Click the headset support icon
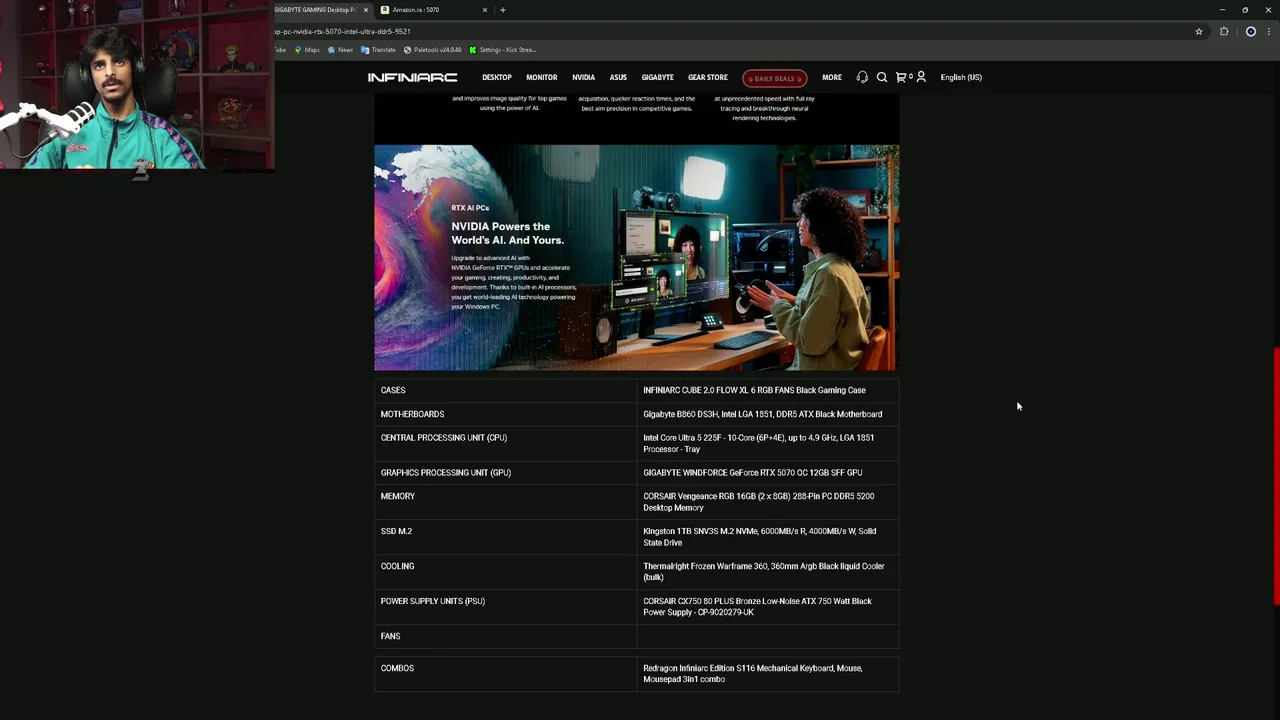The height and width of the screenshot is (720, 1280). [x=862, y=77]
